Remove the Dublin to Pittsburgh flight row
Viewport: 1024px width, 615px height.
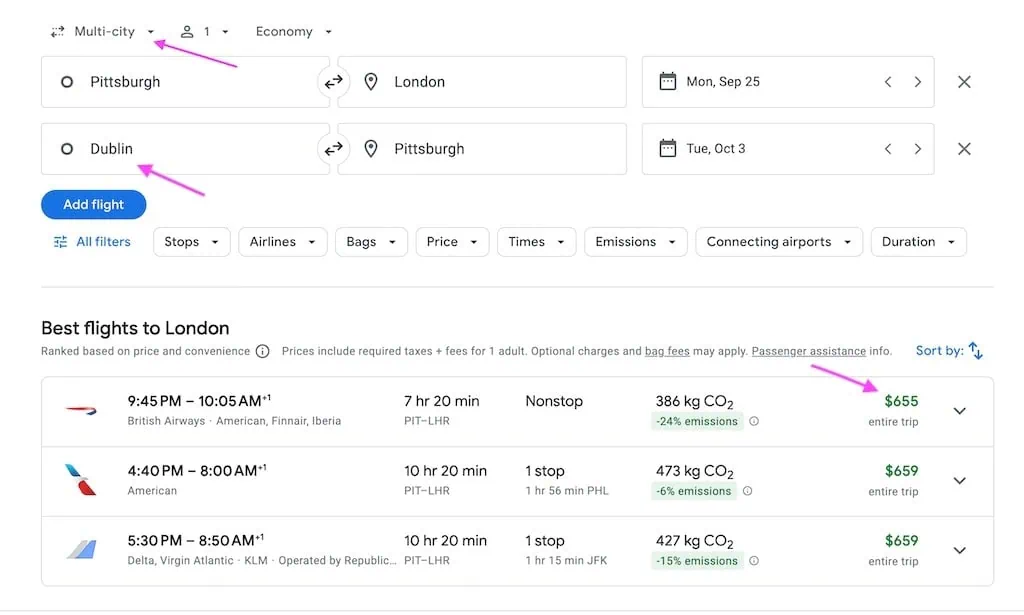coord(964,149)
